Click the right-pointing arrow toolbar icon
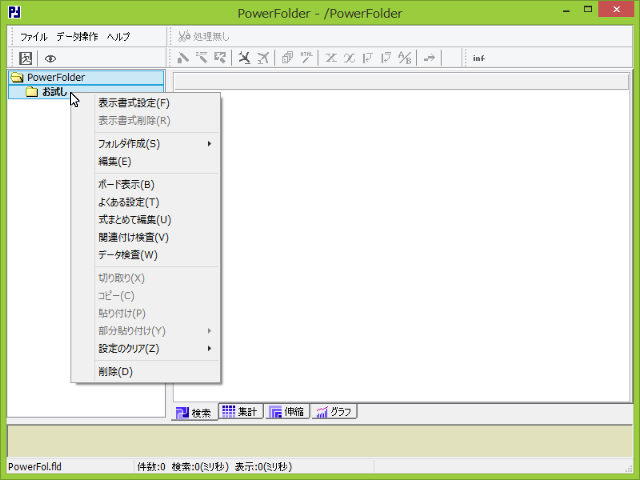The image size is (640, 480). (x=429, y=58)
